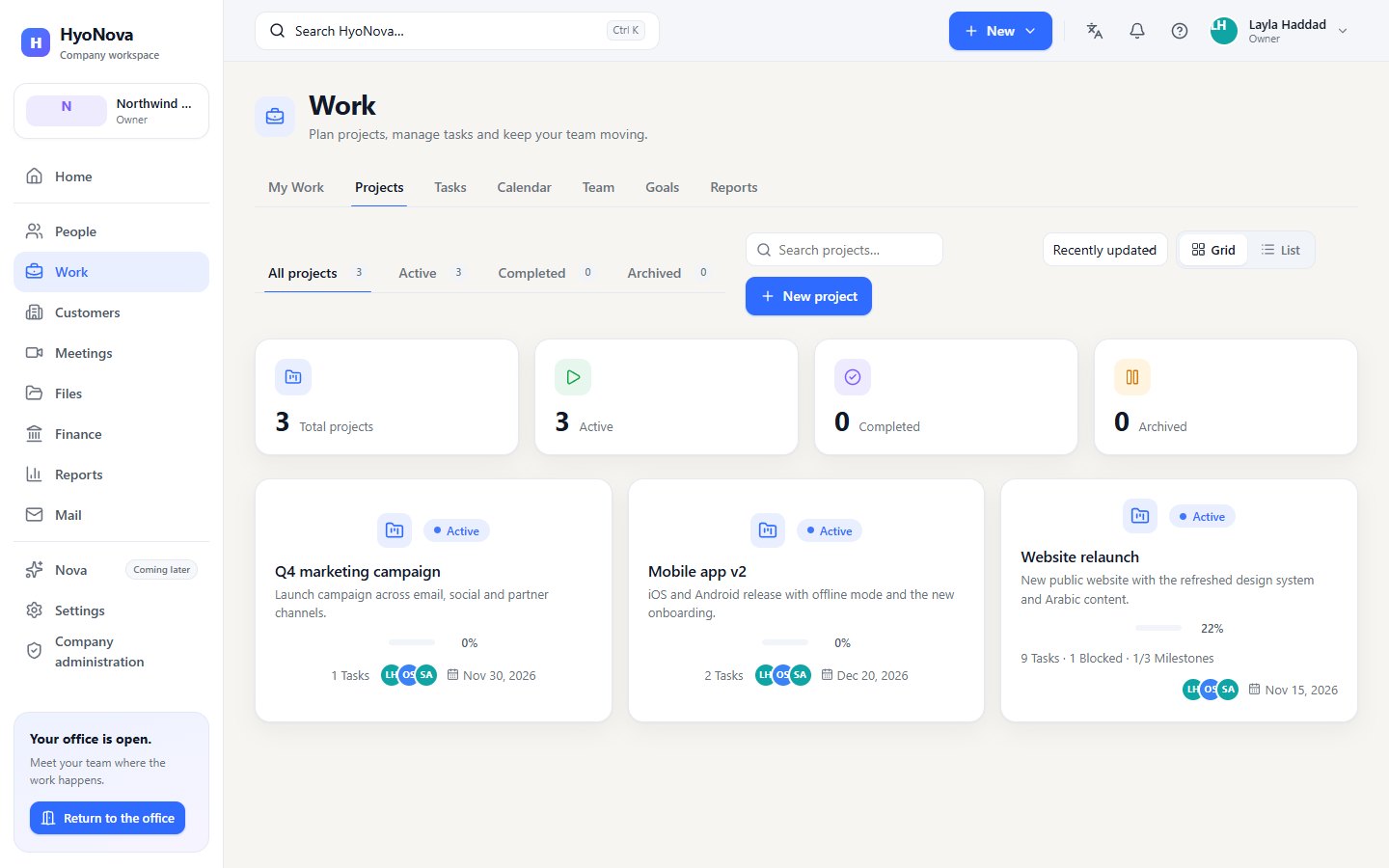Open the Recently updated sort dropdown
This screenshot has height=868, width=1389.
(x=1104, y=250)
